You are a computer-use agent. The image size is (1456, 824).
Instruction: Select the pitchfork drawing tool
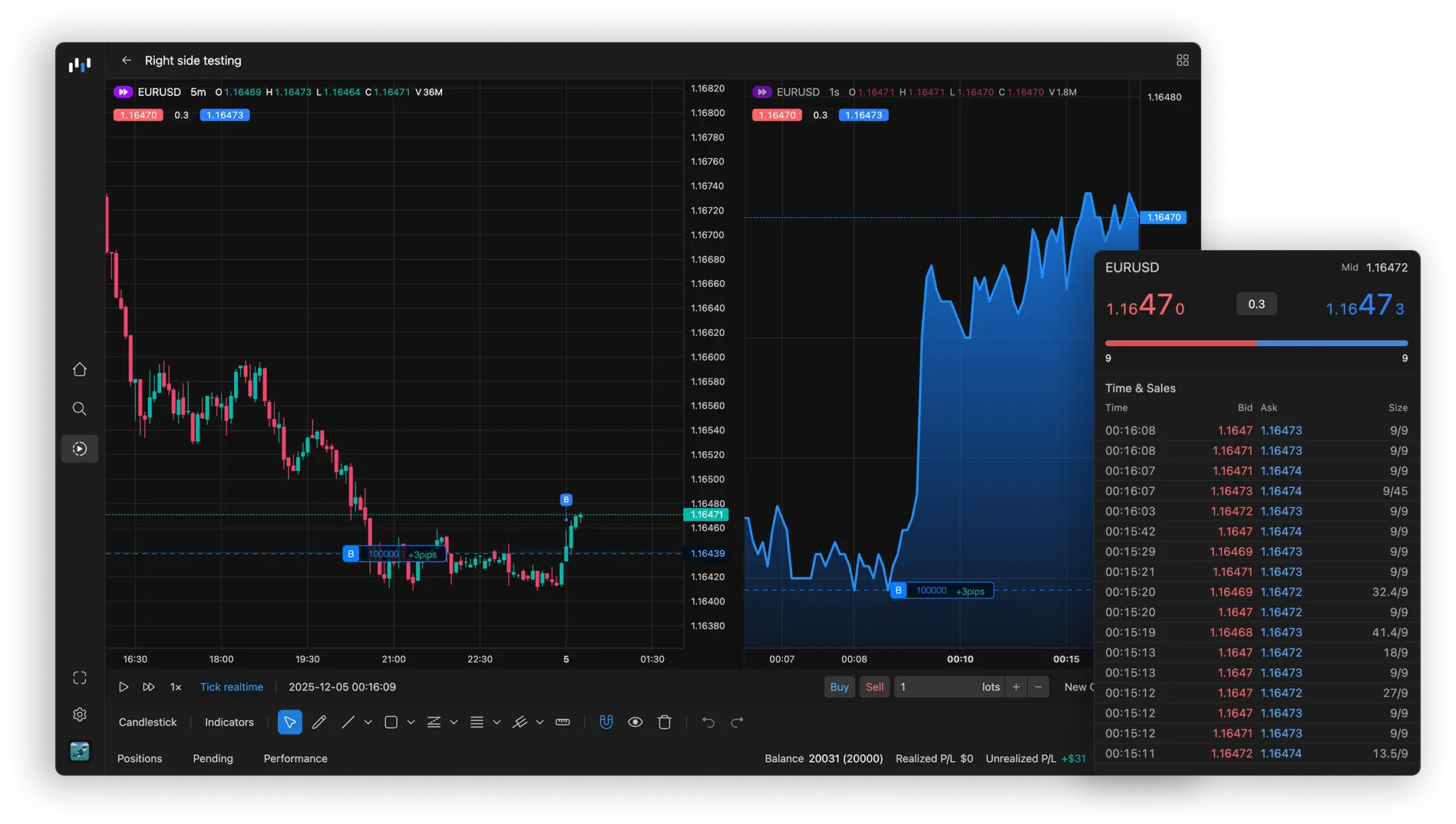[520, 723]
